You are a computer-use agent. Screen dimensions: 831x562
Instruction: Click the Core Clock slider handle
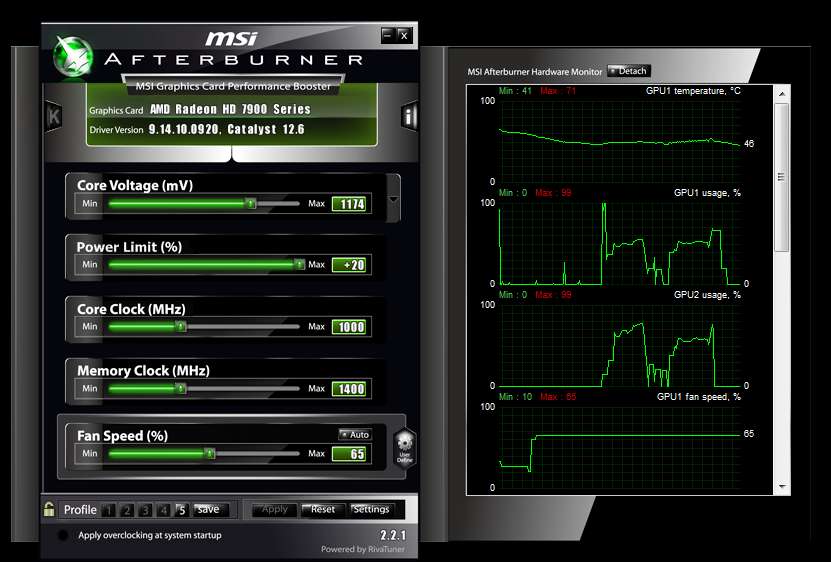click(x=181, y=327)
